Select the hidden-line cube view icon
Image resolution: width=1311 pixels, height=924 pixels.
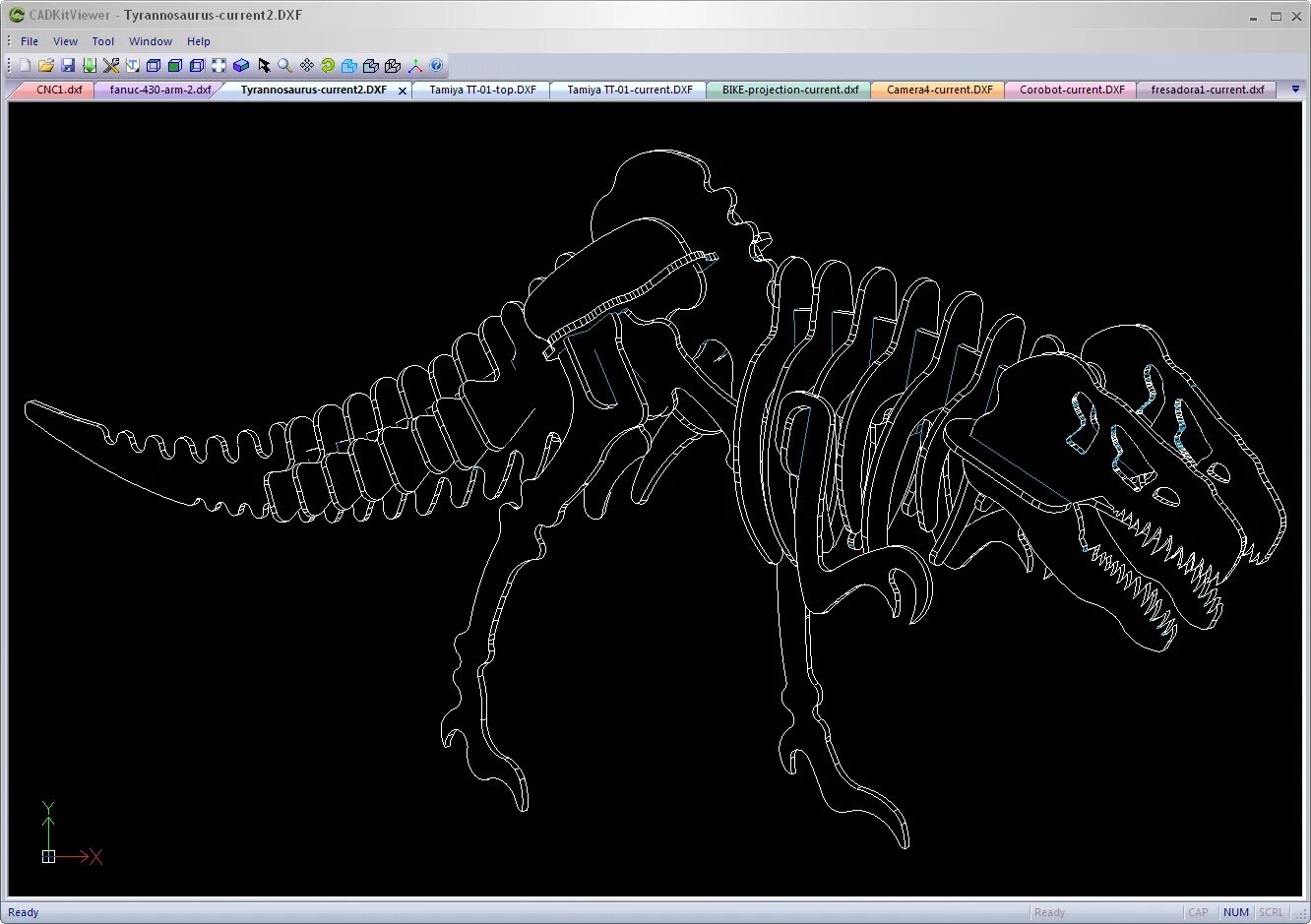(197, 66)
